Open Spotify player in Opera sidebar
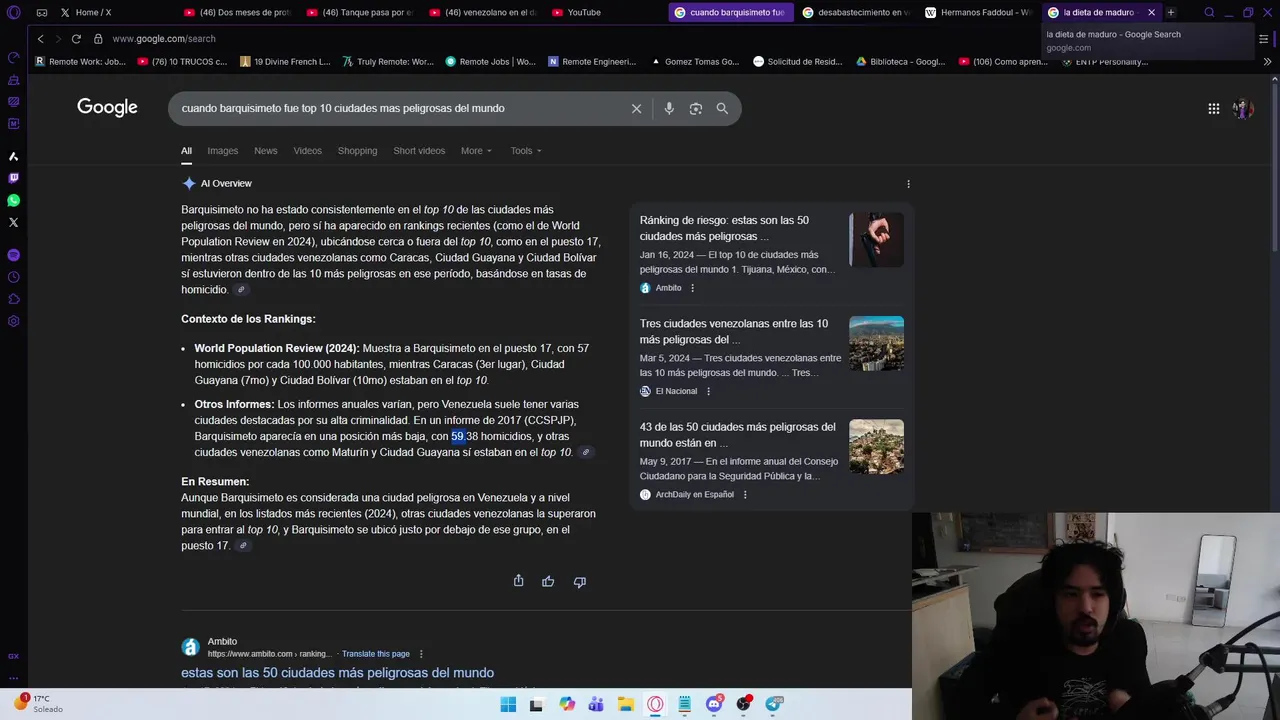Viewport: 1280px width, 720px height. point(13,255)
